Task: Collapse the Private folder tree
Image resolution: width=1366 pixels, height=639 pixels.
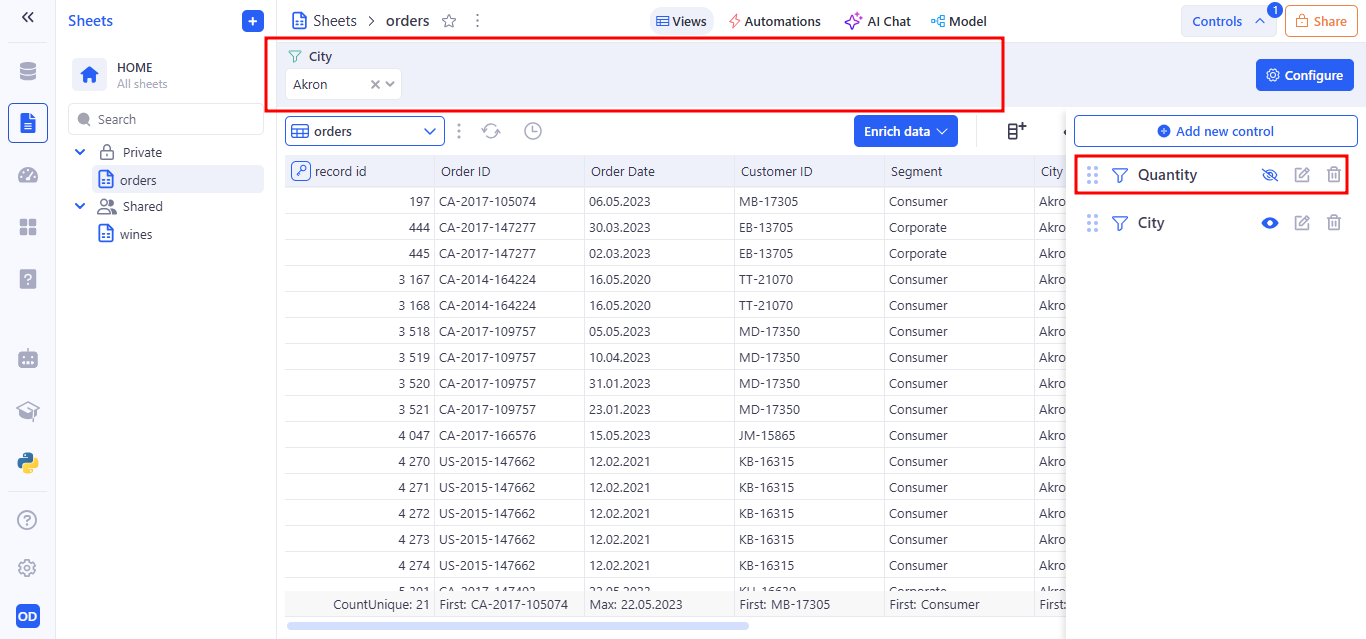Action: tap(80, 153)
